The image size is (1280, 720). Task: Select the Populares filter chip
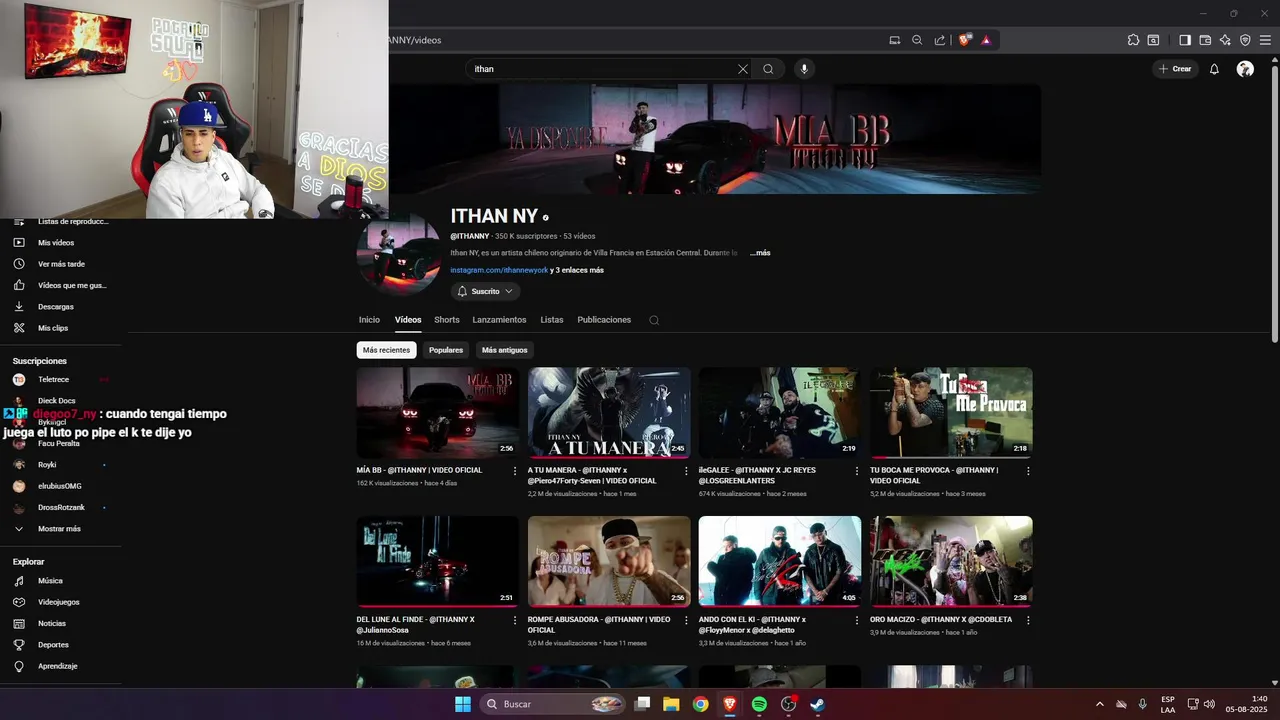coord(446,350)
